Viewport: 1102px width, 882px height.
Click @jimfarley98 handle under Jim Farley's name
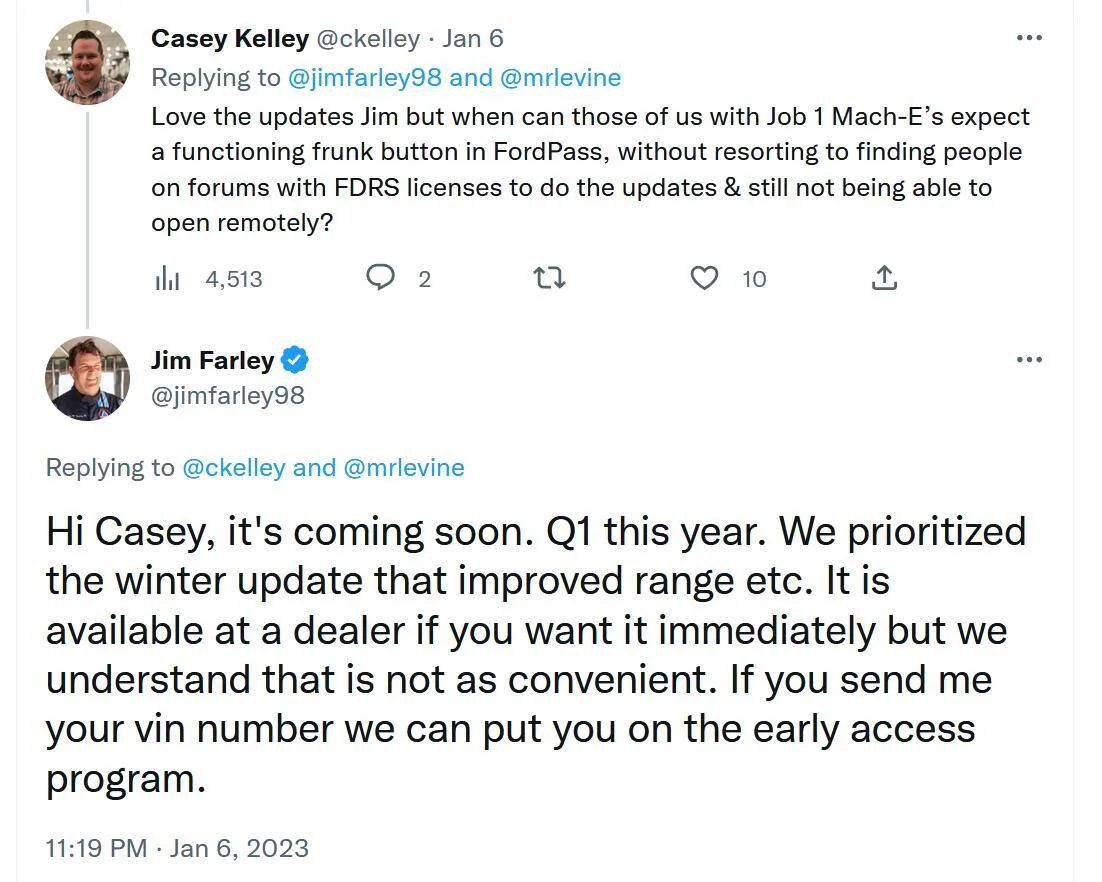(228, 395)
